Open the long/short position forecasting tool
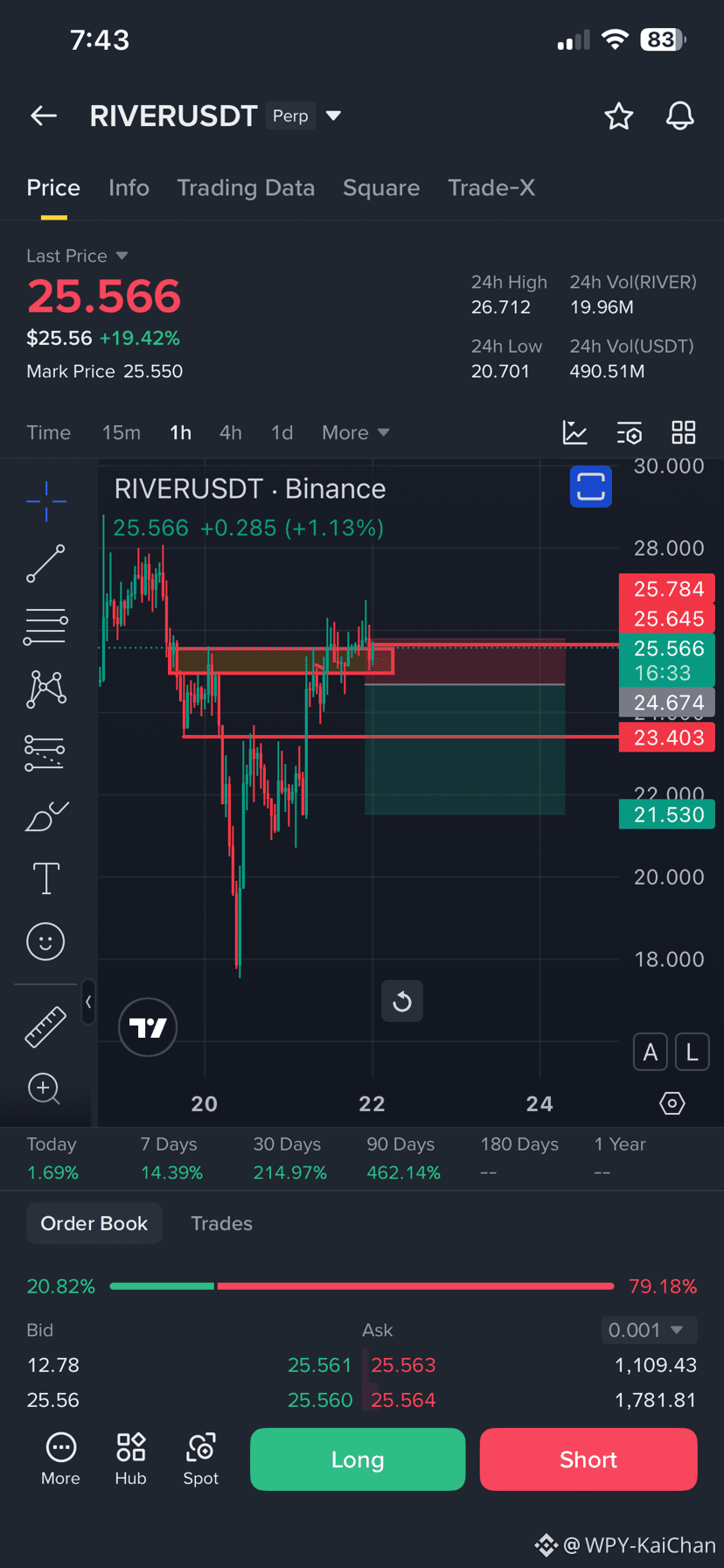This screenshot has height=1568, width=724. (x=45, y=752)
